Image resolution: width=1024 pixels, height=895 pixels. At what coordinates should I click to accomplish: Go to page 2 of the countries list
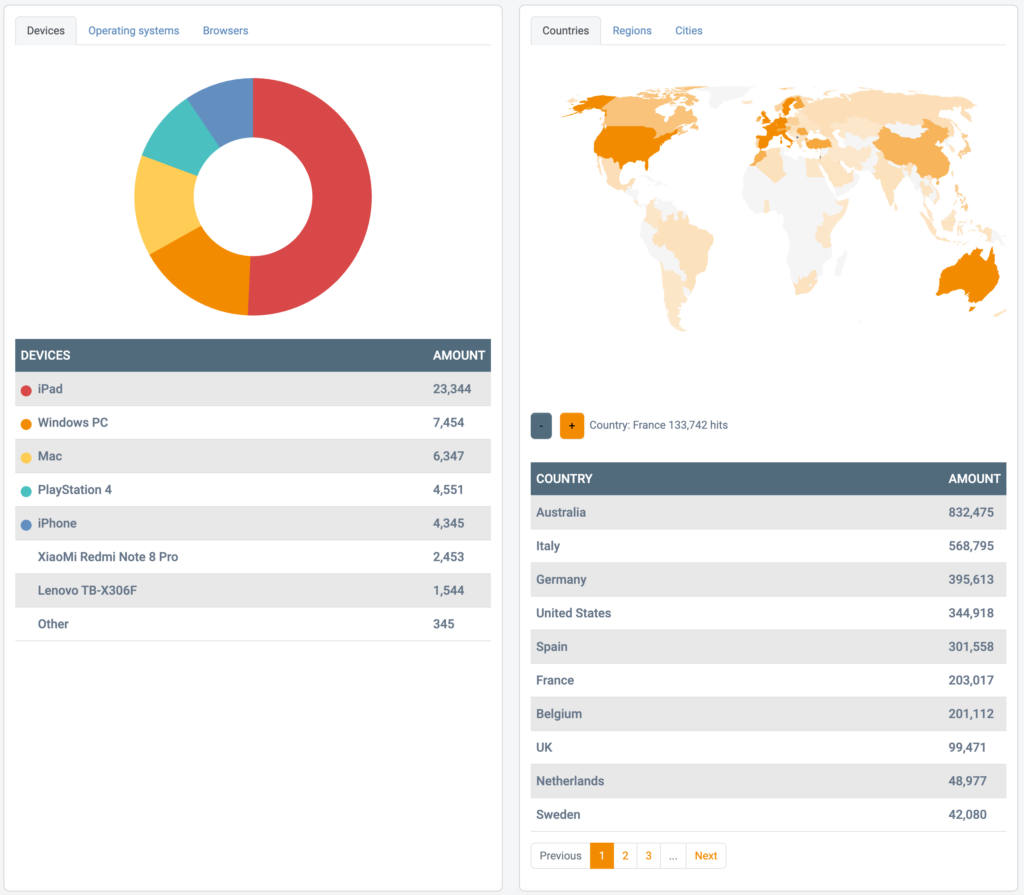coord(625,856)
